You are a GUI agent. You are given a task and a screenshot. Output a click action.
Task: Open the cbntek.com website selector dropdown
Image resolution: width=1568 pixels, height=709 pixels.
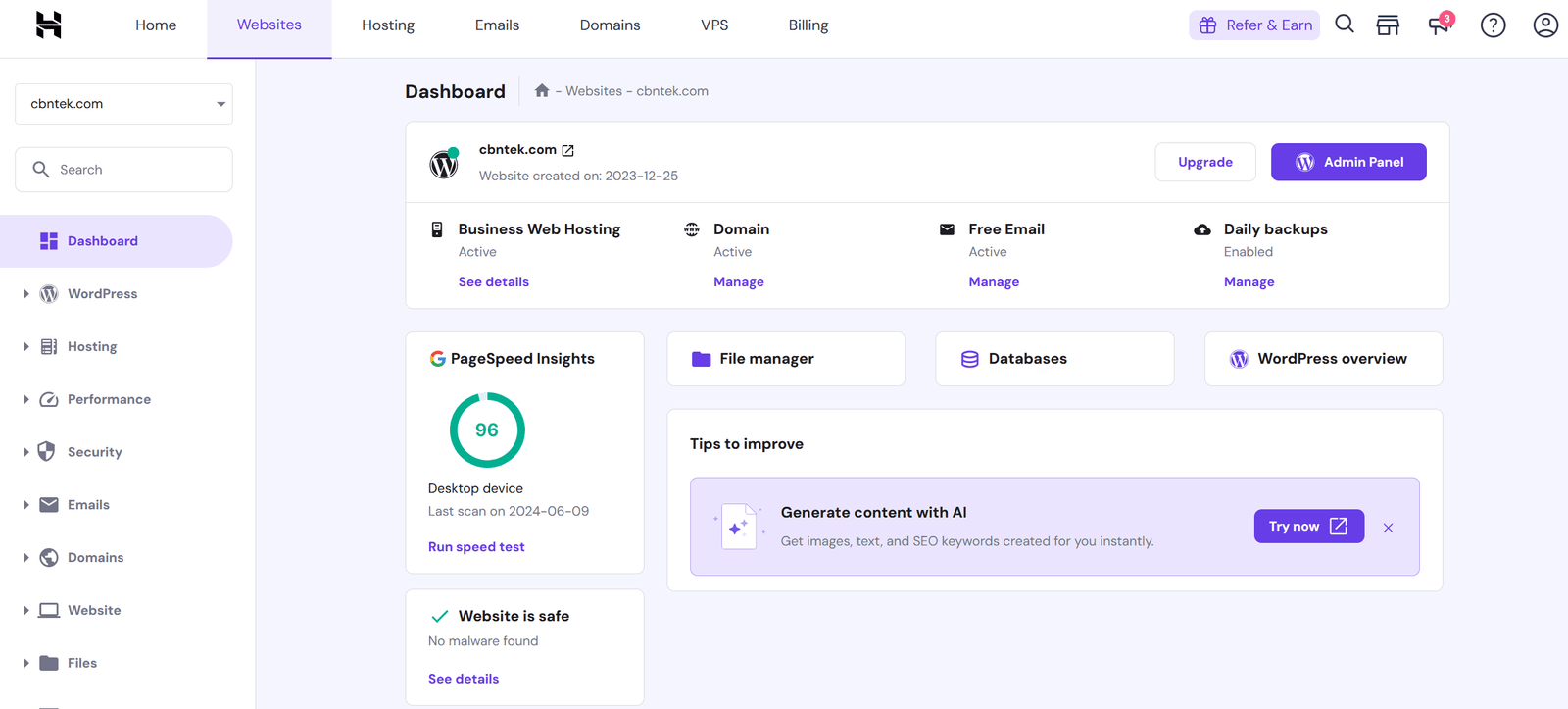click(123, 104)
